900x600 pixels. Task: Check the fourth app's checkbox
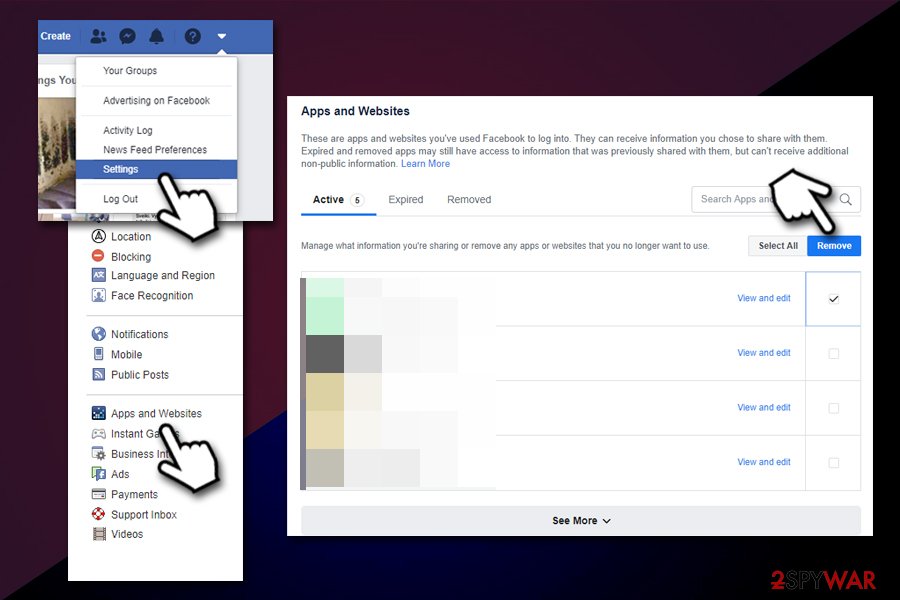pyautogui.click(x=833, y=462)
